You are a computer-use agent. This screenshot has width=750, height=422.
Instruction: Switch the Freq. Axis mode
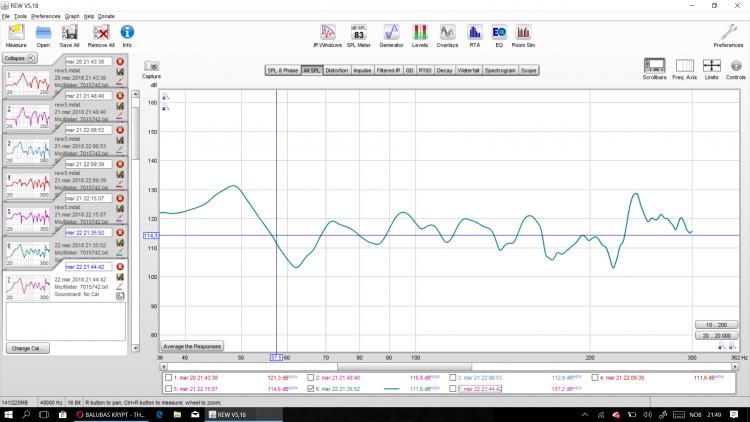(x=684, y=68)
